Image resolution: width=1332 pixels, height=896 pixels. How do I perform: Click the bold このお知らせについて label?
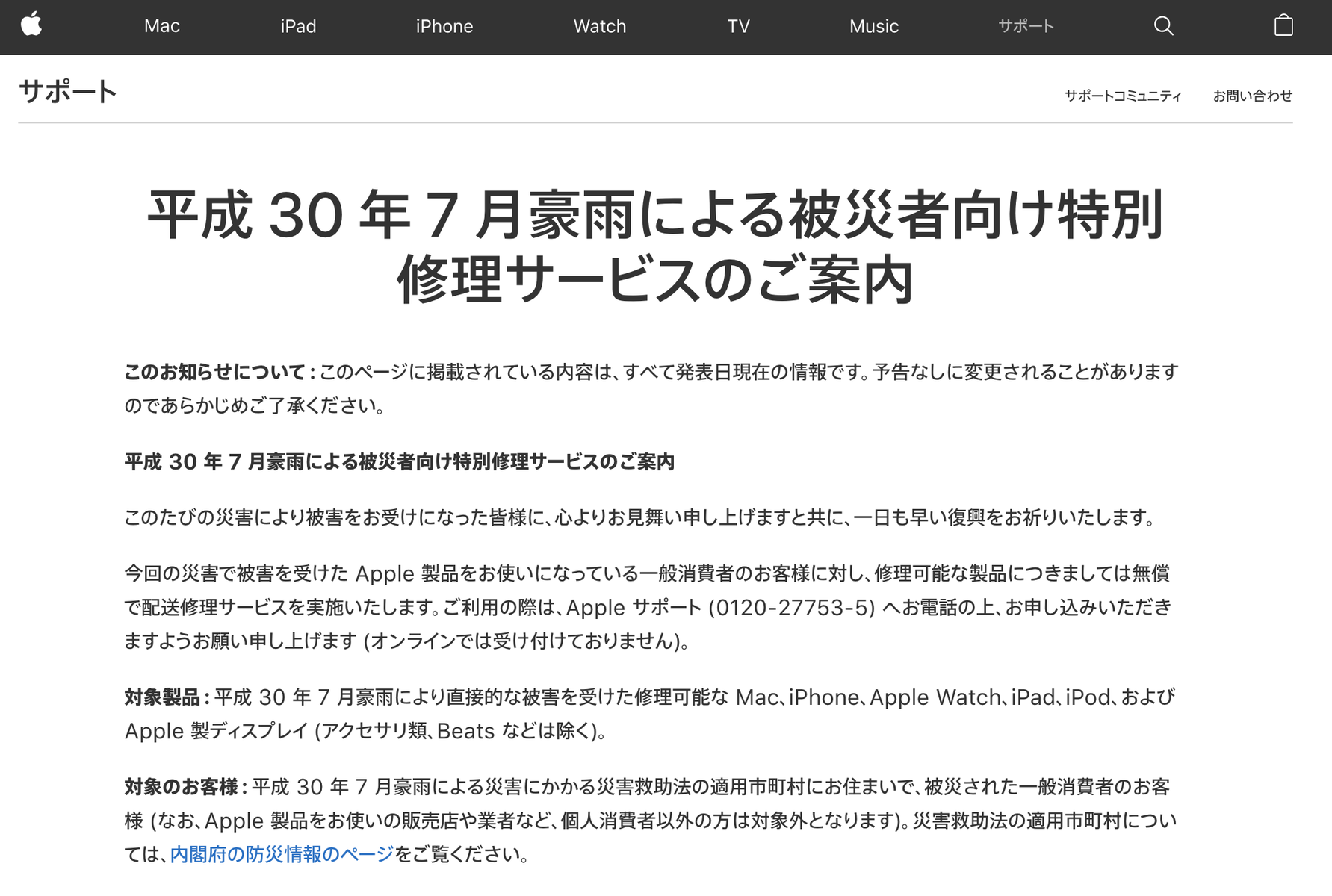(215, 372)
